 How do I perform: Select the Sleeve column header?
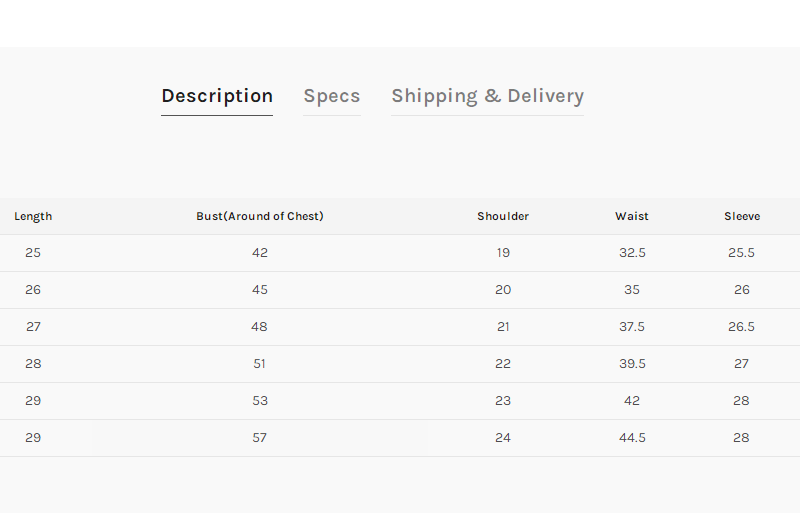(742, 216)
